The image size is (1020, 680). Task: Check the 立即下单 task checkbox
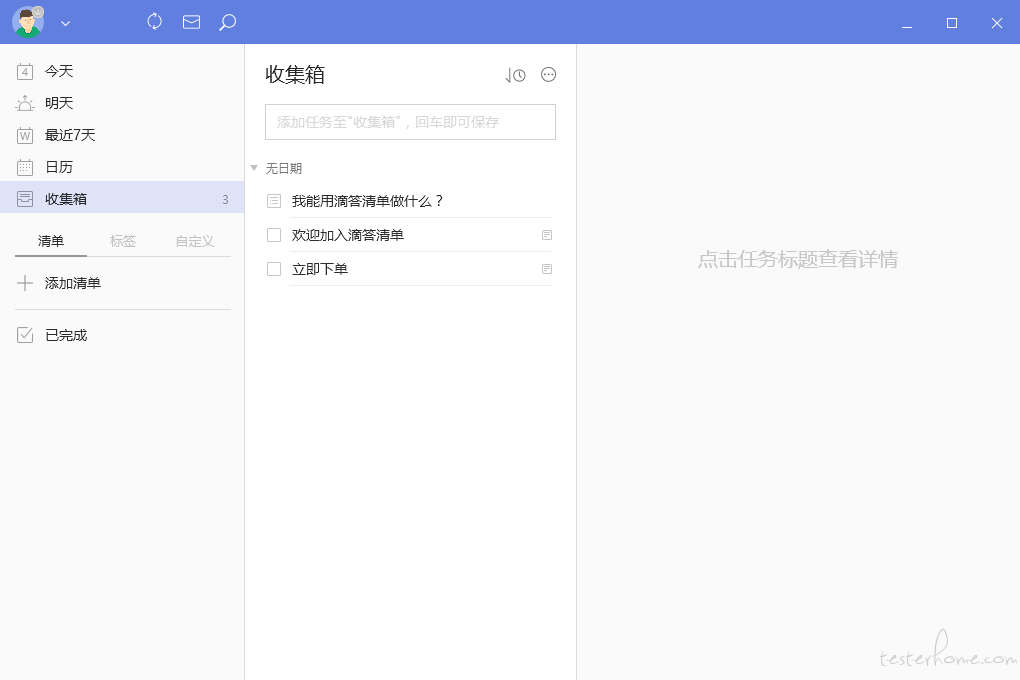pyautogui.click(x=274, y=269)
